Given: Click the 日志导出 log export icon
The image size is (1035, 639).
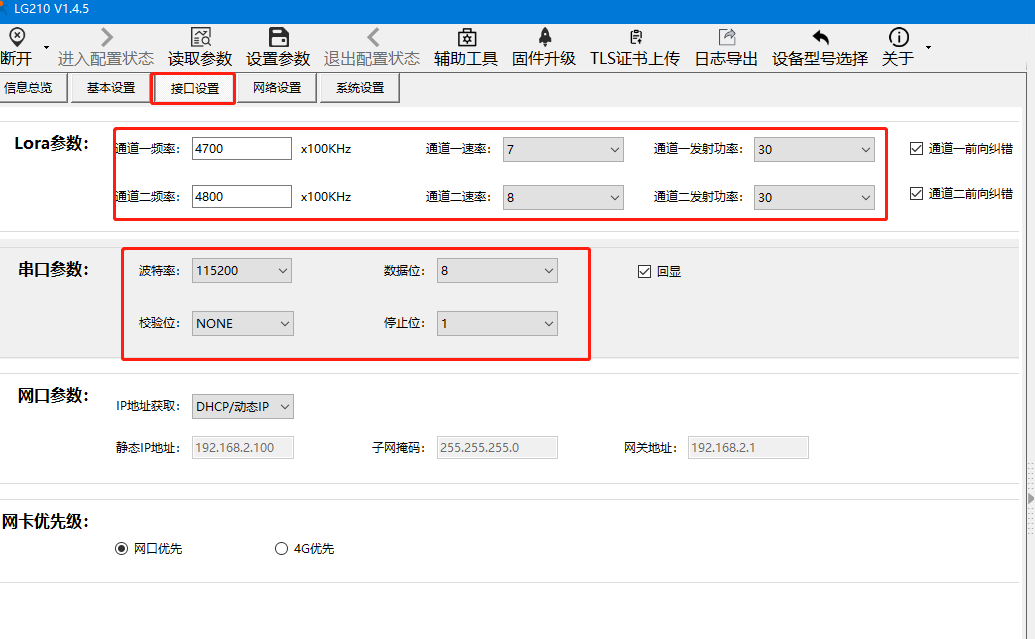Looking at the screenshot, I should pos(726,38).
